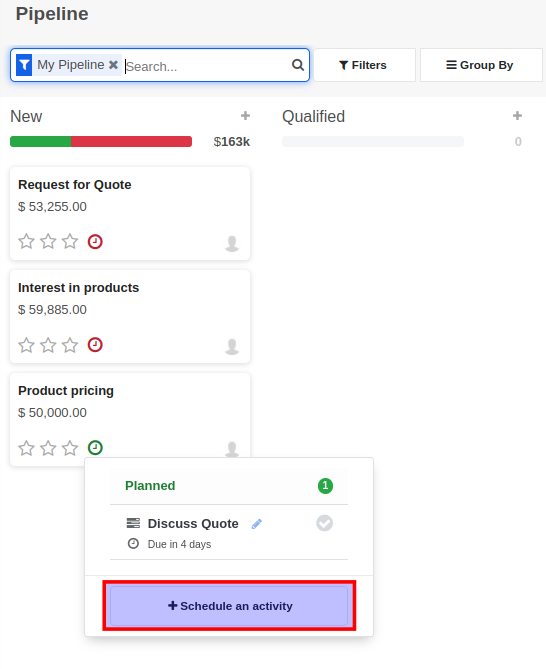This screenshot has width=546, height=669.
Task: Add a new lead in the New column
Action: point(245,116)
